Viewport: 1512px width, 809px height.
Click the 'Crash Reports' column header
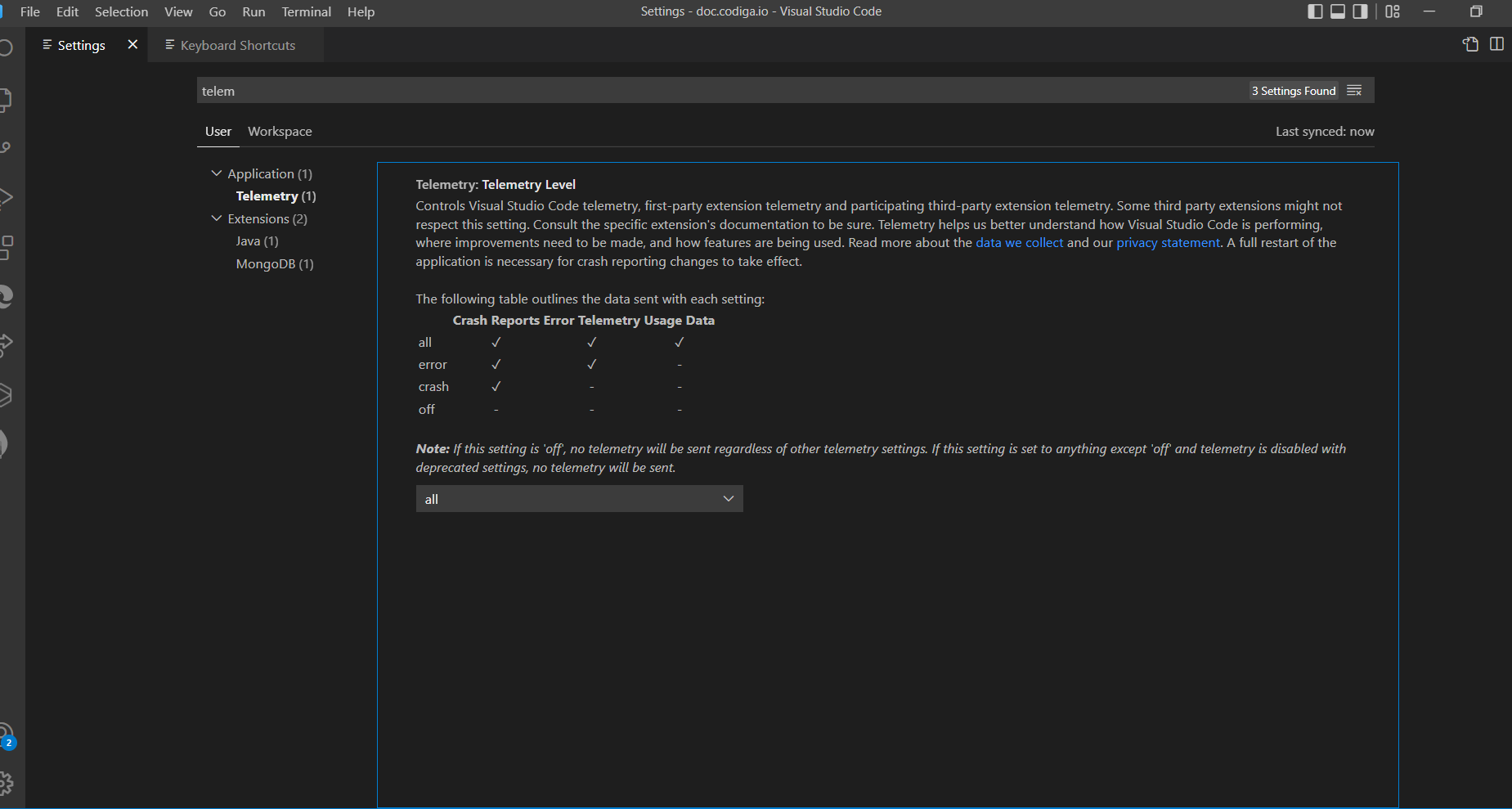click(496, 321)
